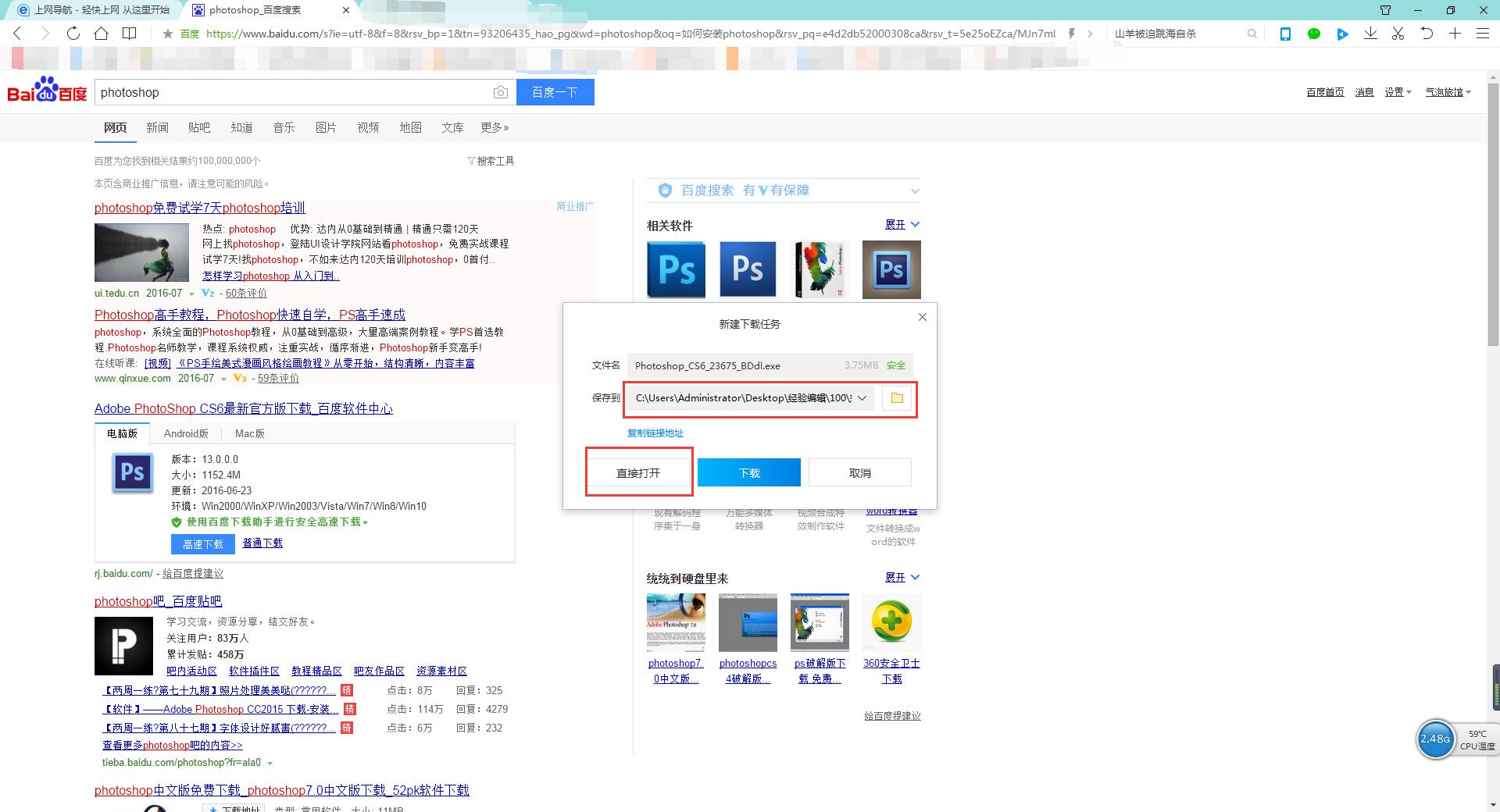Click the undo closed tab icon
1500x812 pixels.
[x=1427, y=34]
